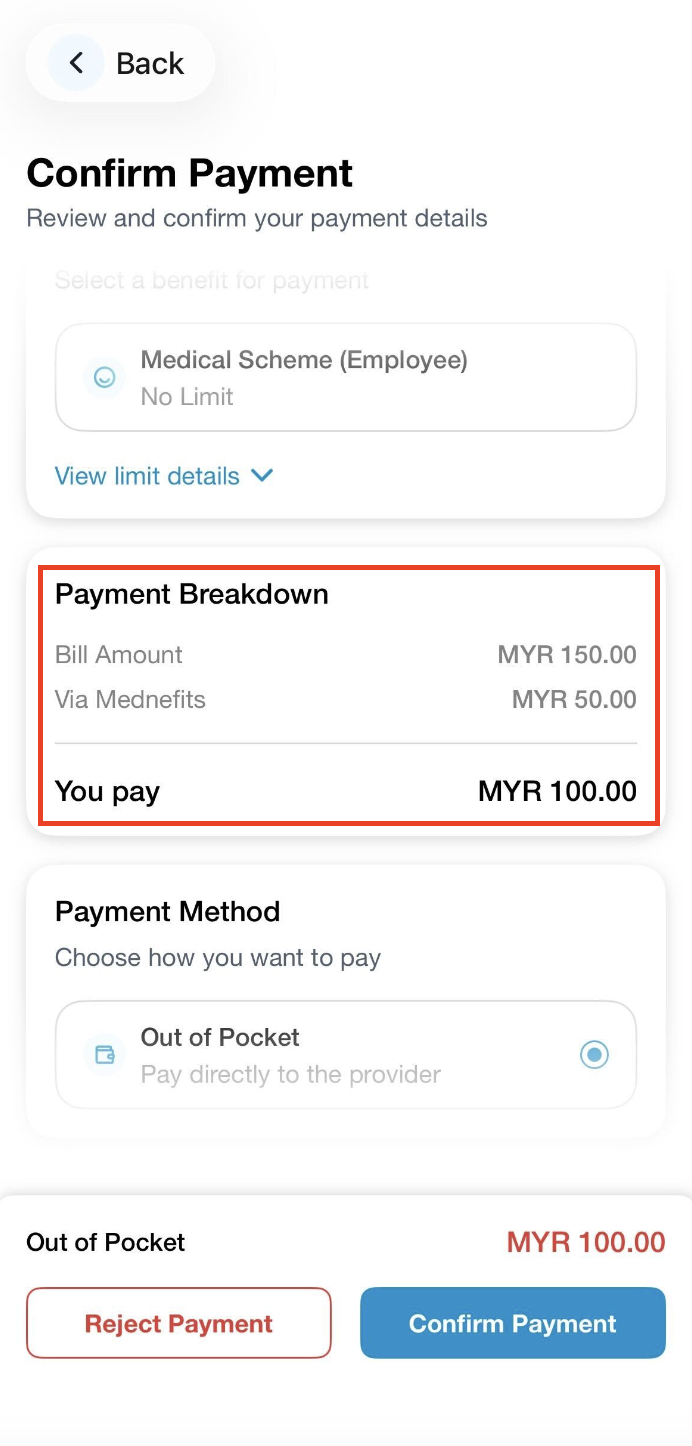
Task: Click the Via Mednefits amount MYR 50.00
Action: click(x=574, y=699)
